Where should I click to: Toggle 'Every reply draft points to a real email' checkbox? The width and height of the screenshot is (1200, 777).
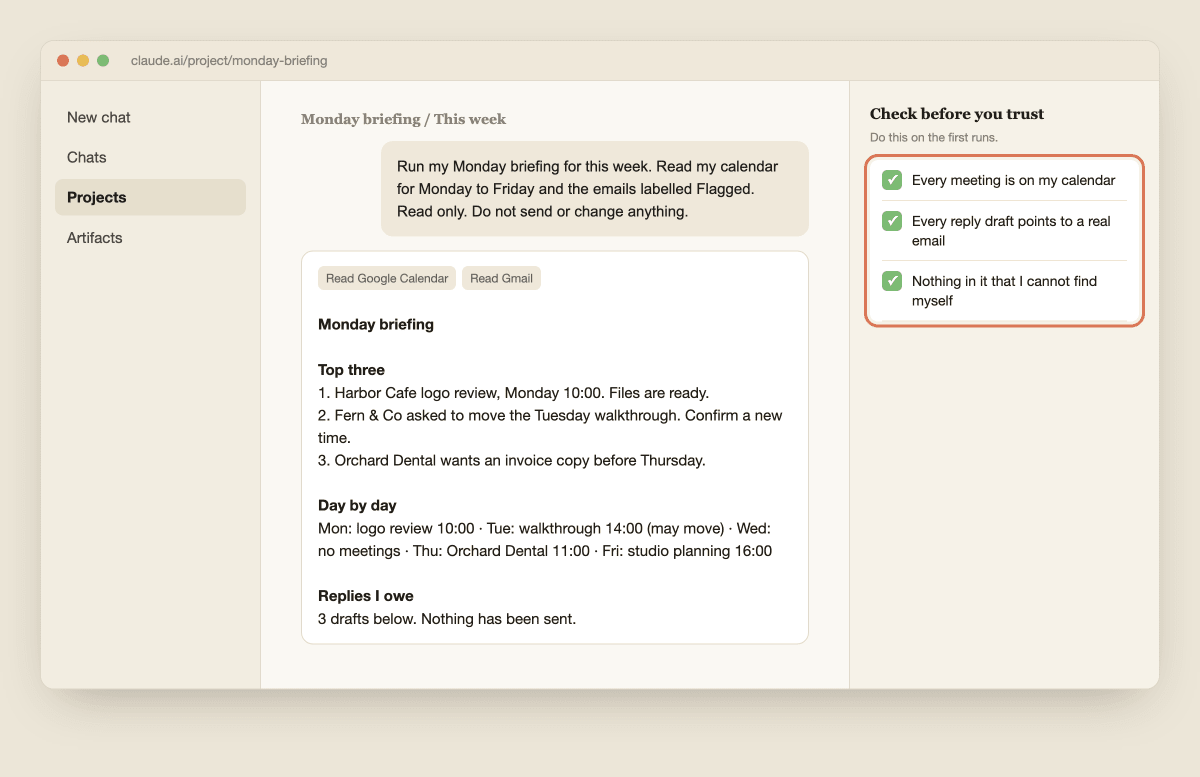[892, 221]
